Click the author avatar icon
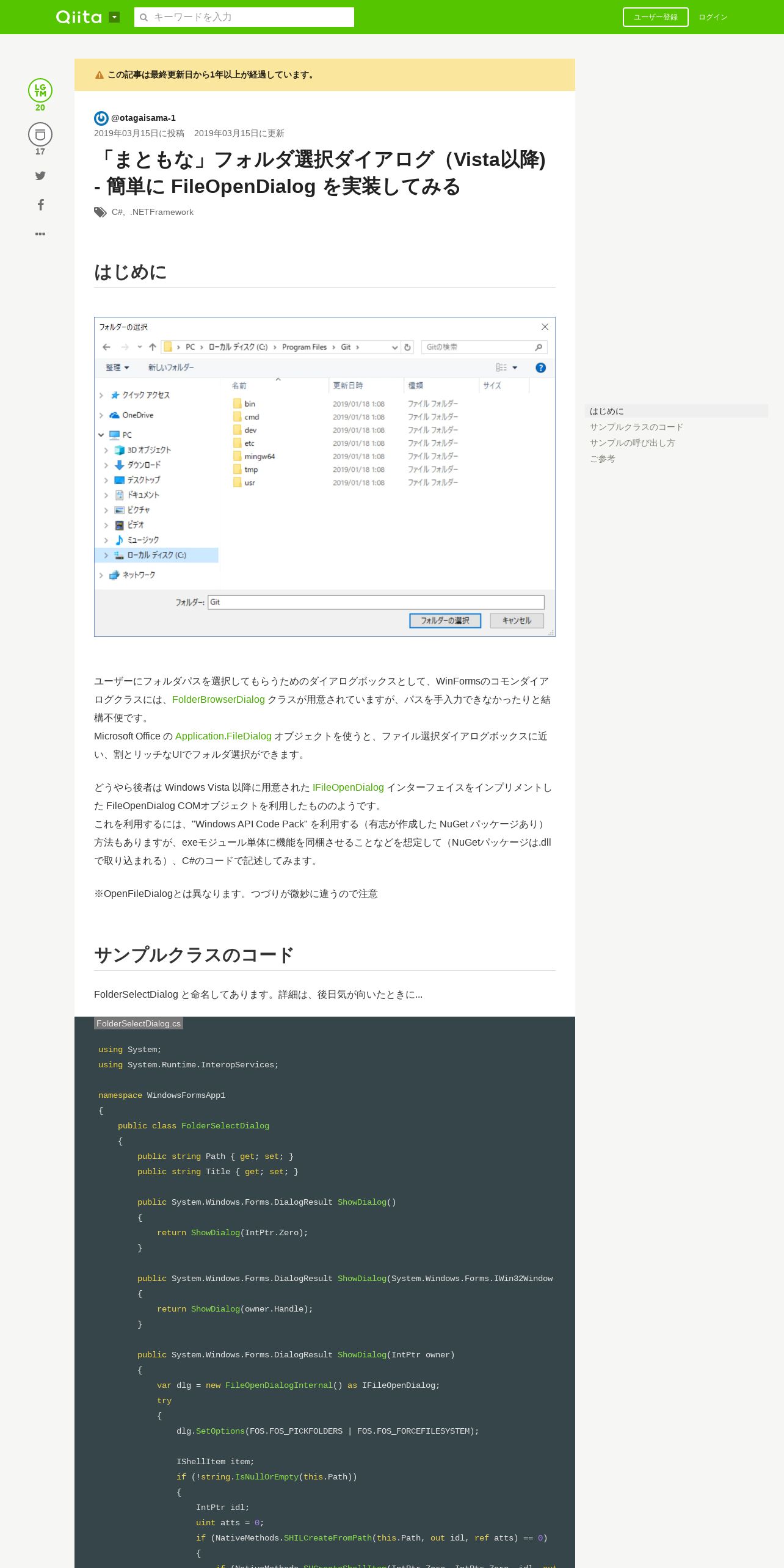 [x=101, y=118]
